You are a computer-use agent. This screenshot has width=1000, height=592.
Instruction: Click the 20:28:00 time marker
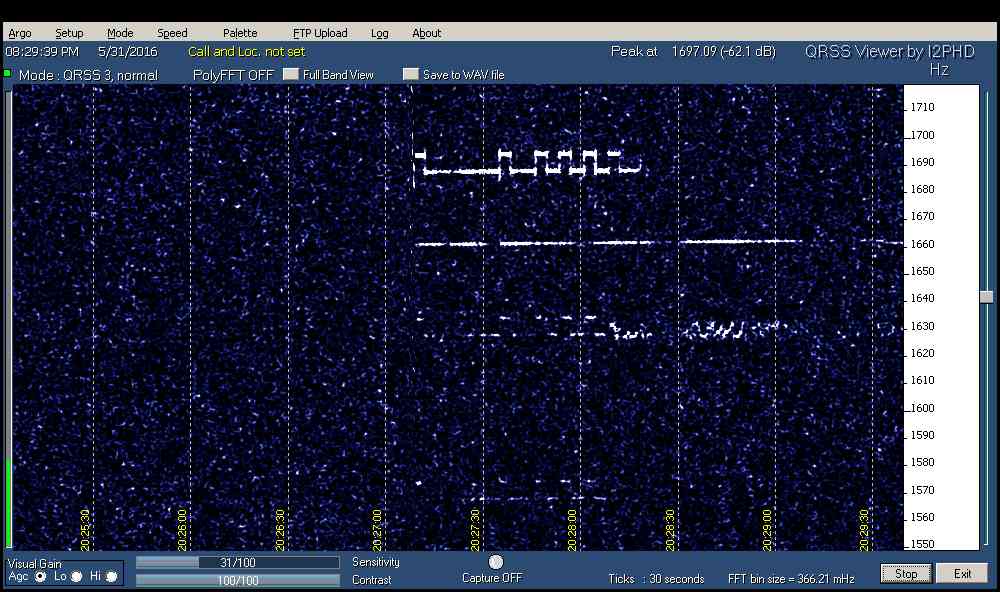[572, 530]
